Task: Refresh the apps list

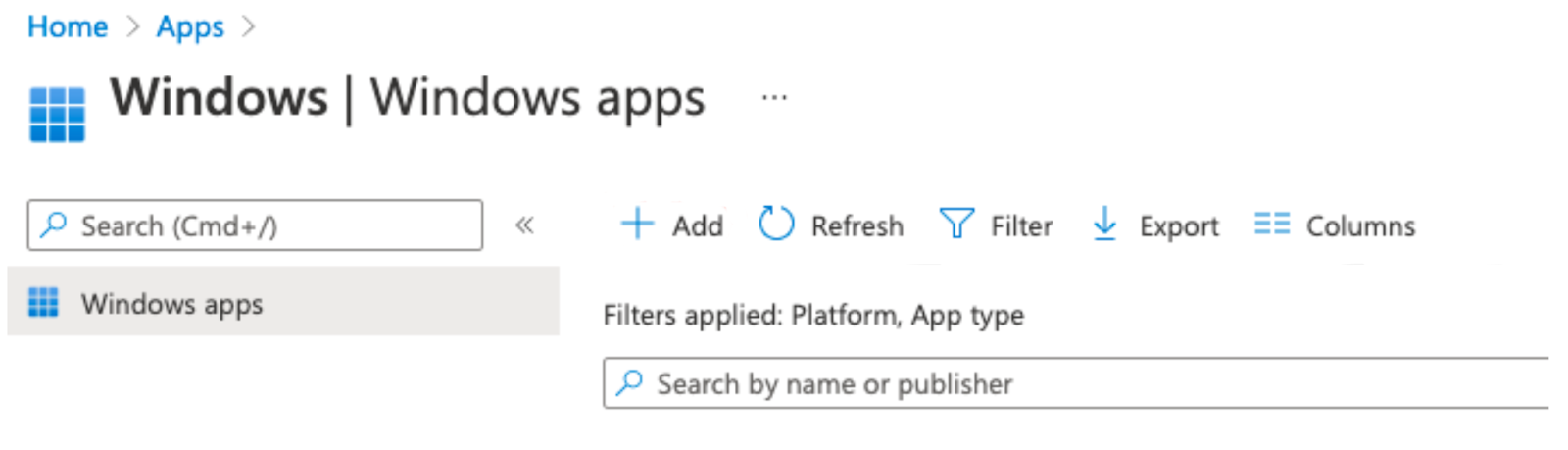Action: click(831, 225)
